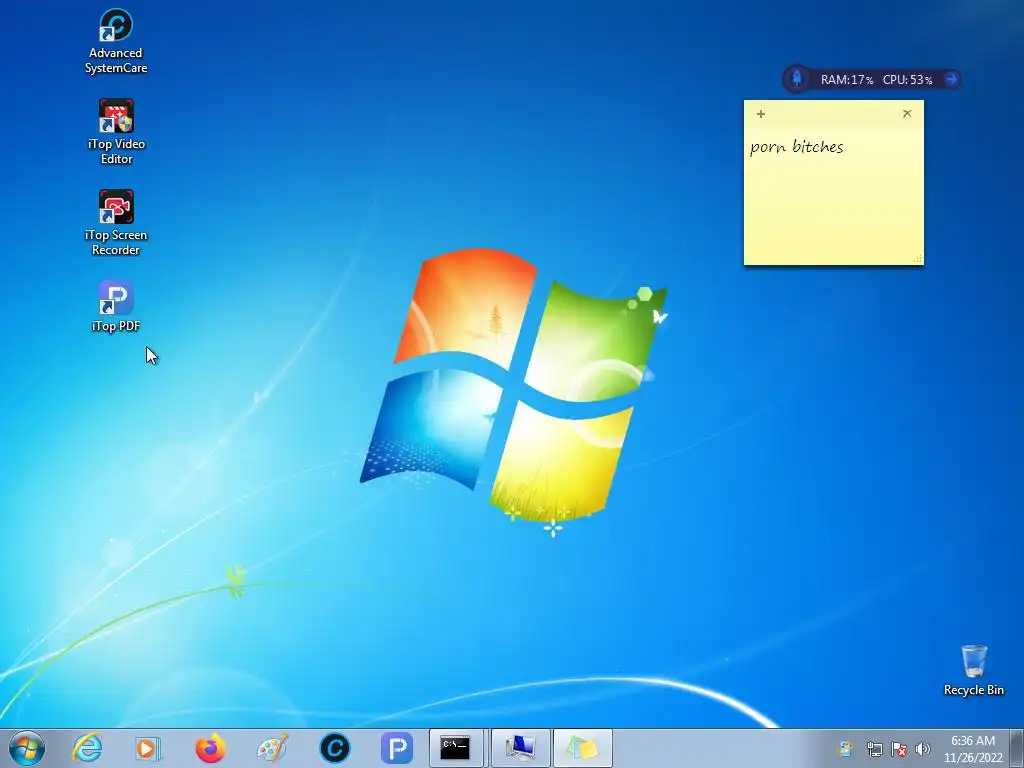Launch Internet Explorer from the taskbar
Screen dimensions: 1024x768
click(87, 748)
